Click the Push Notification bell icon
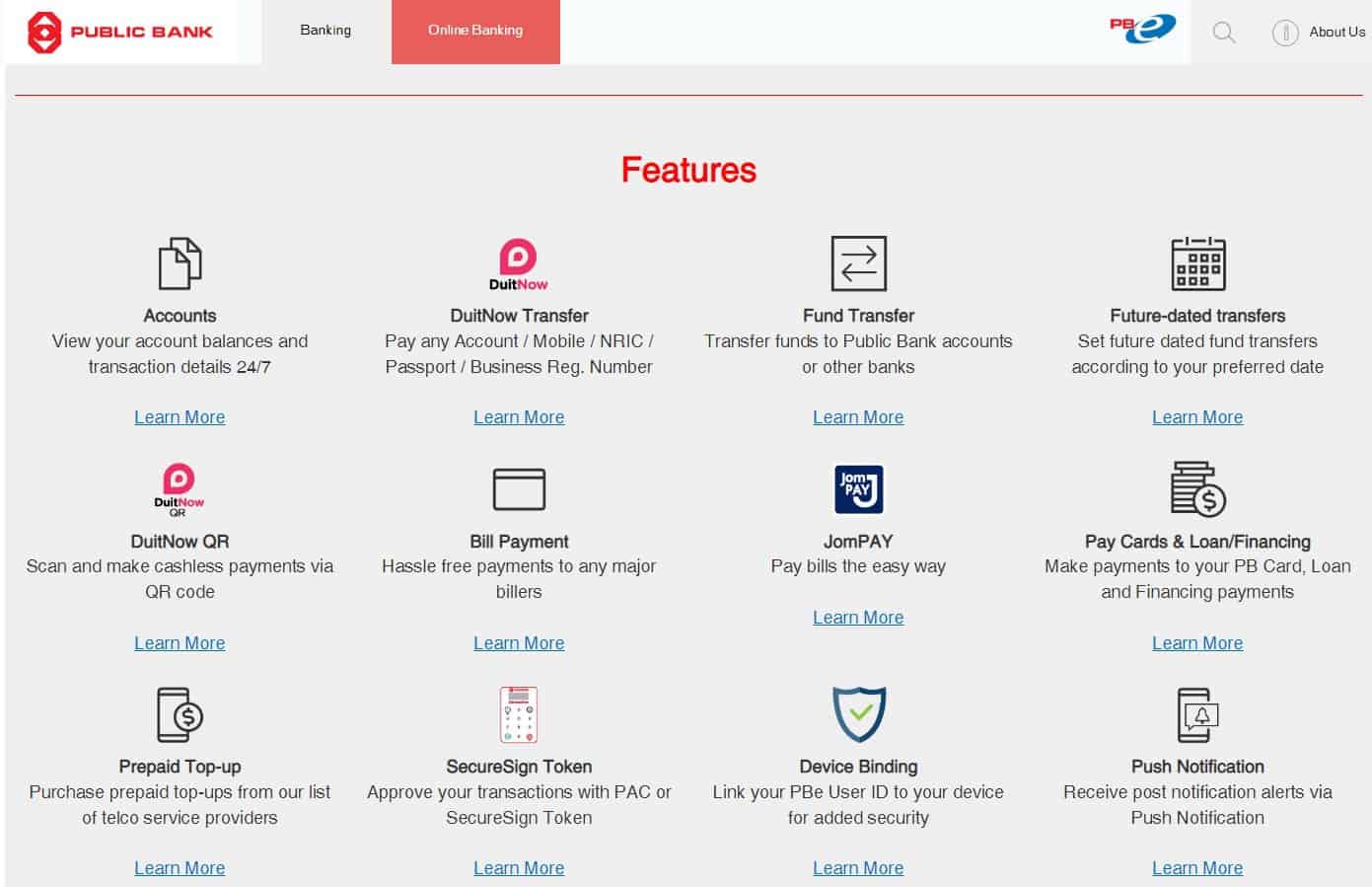 tap(1197, 714)
